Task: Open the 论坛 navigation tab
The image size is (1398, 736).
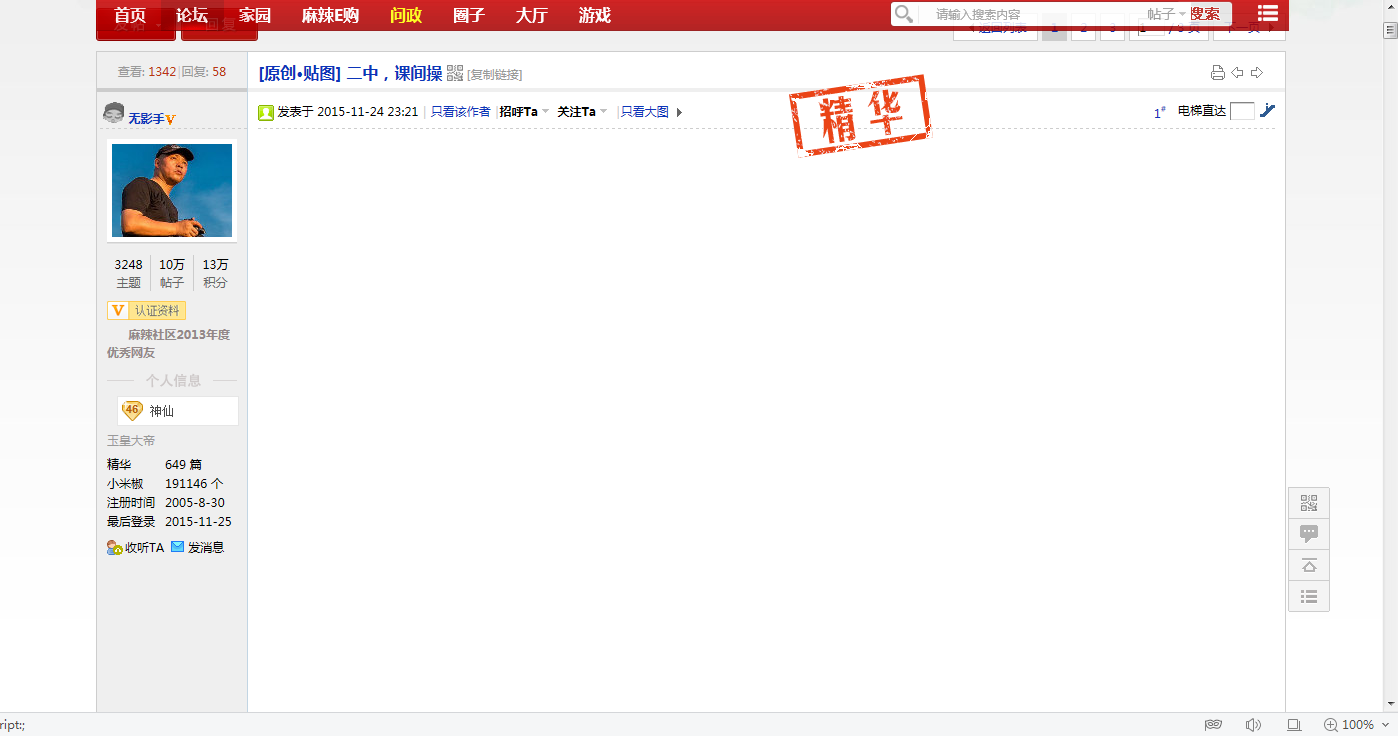Action: point(192,15)
